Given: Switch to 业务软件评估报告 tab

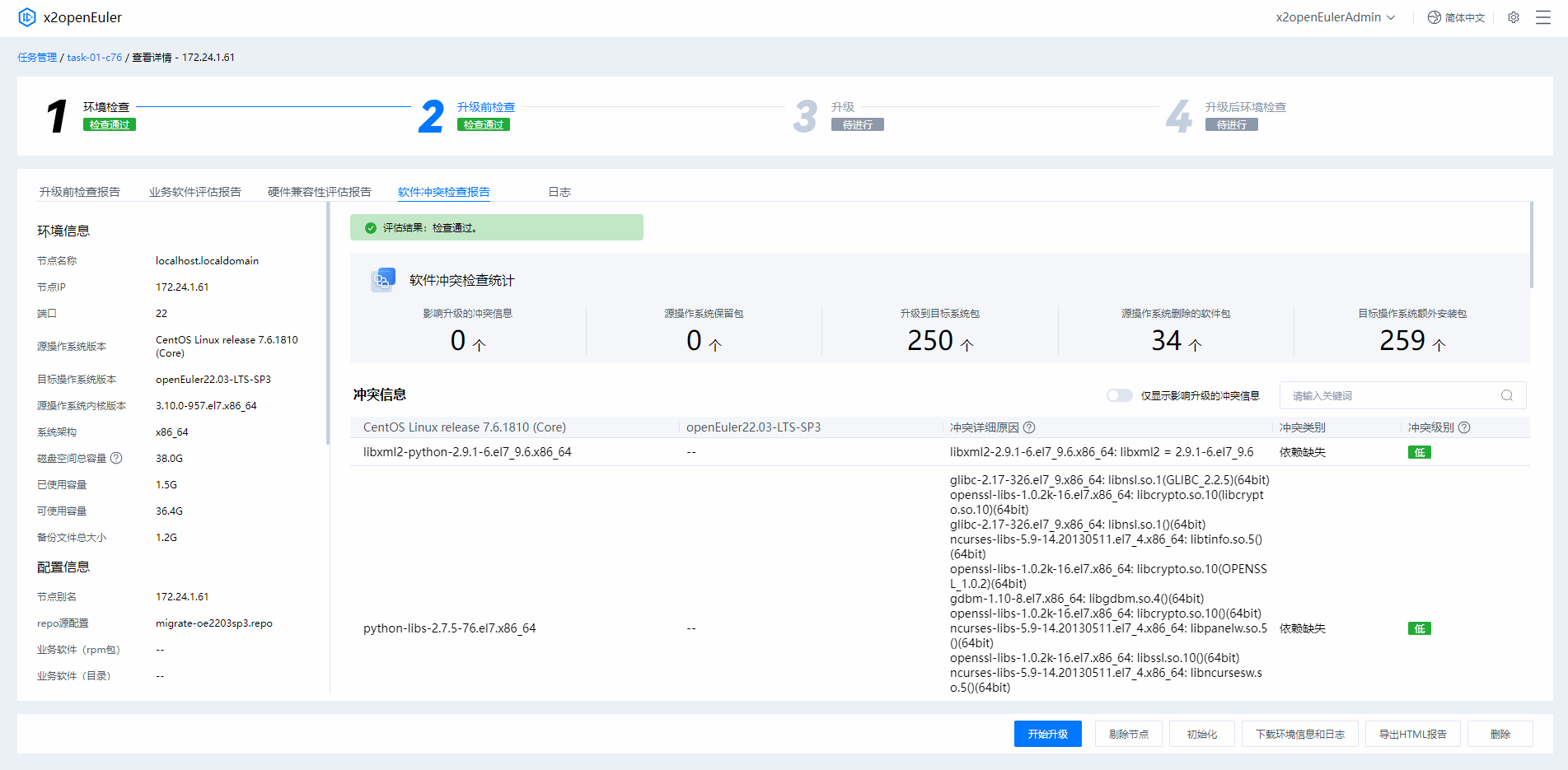Looking at the screenshot, I should click(195, 192).
